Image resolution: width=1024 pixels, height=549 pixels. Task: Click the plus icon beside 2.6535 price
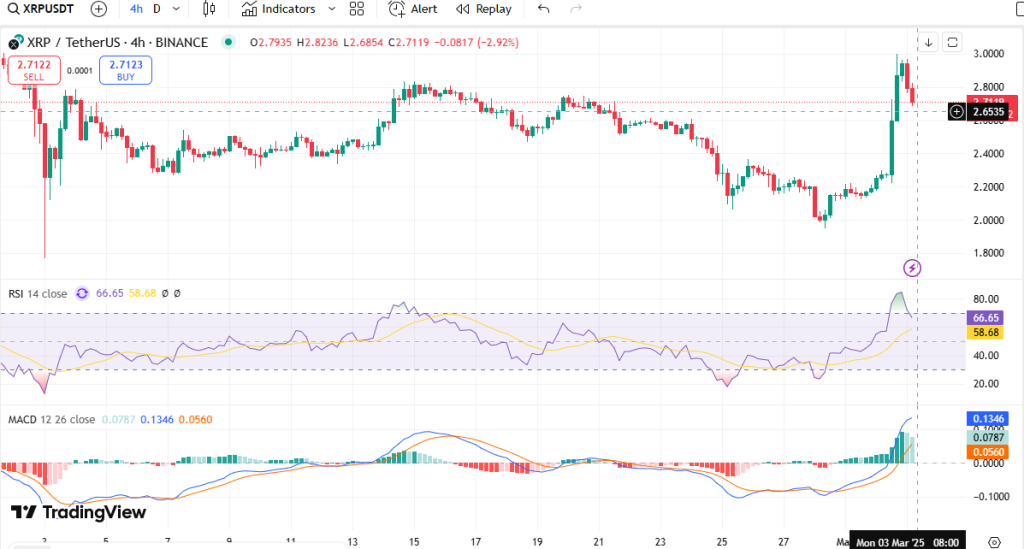tap(957, 112)
